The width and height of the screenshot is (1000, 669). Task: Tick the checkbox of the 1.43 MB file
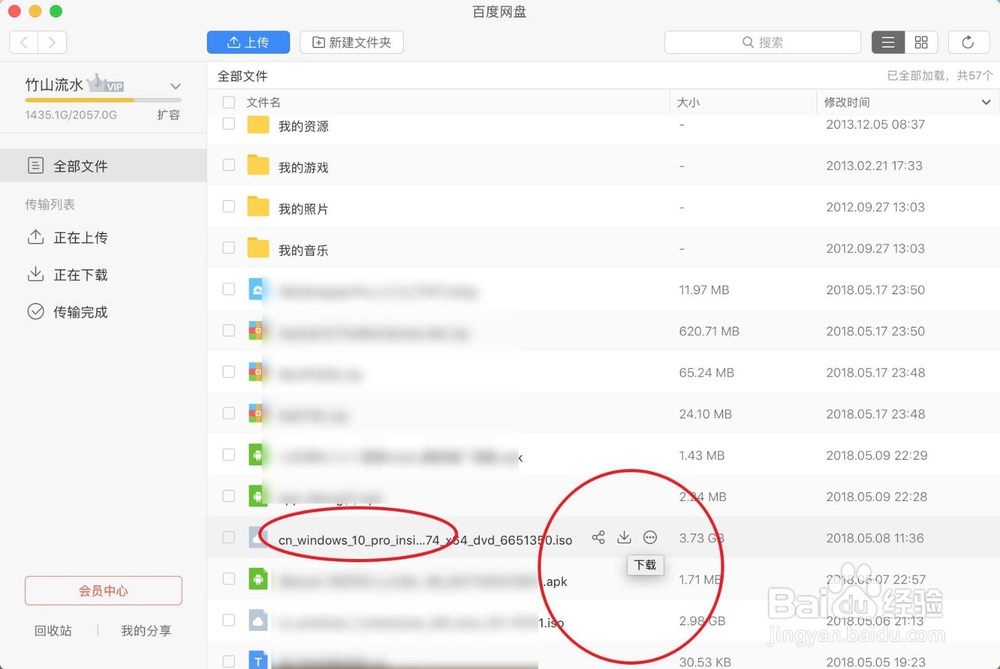click(228, 455)
